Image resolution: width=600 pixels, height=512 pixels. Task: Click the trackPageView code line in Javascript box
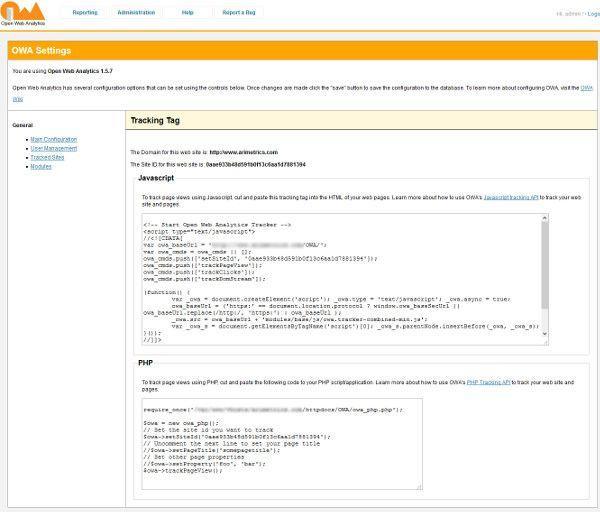pos(203,266)
